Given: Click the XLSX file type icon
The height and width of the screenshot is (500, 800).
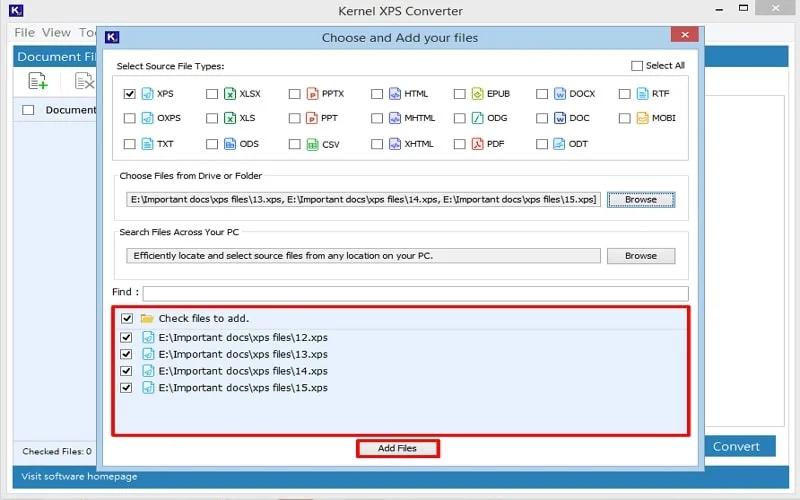Looking at the screenshot, I should (x=229, y=94).
